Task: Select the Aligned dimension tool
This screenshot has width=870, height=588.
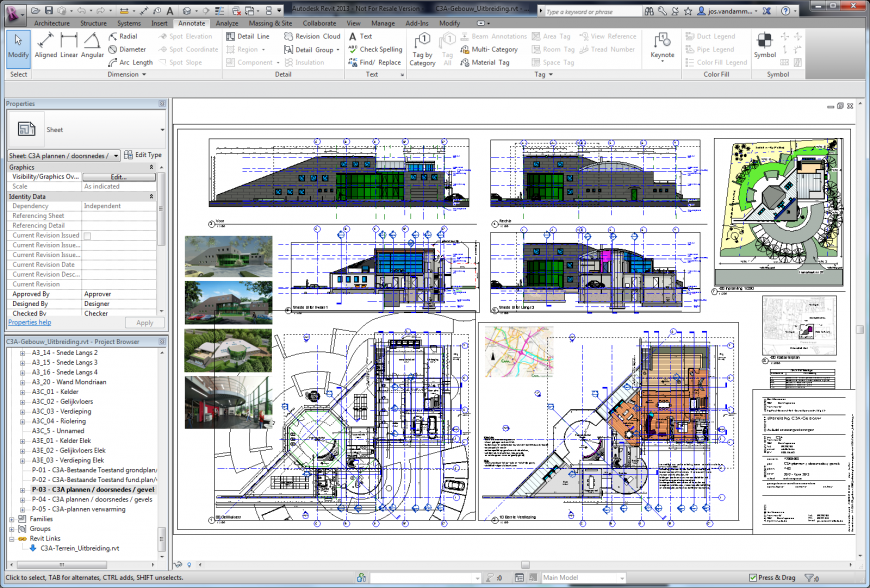Action: coord(46,45)
